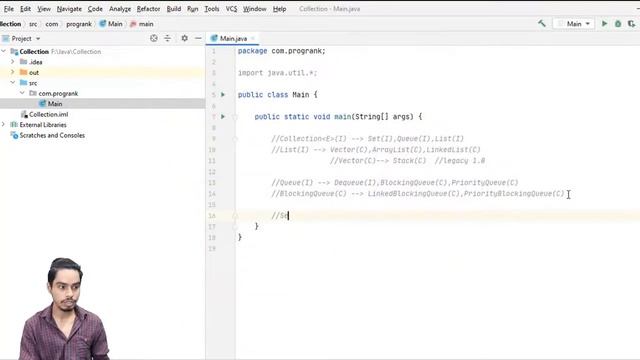Run the Main configuration with green arrow
This screenshot has width=640, height=360.
(x=604, y=24)
